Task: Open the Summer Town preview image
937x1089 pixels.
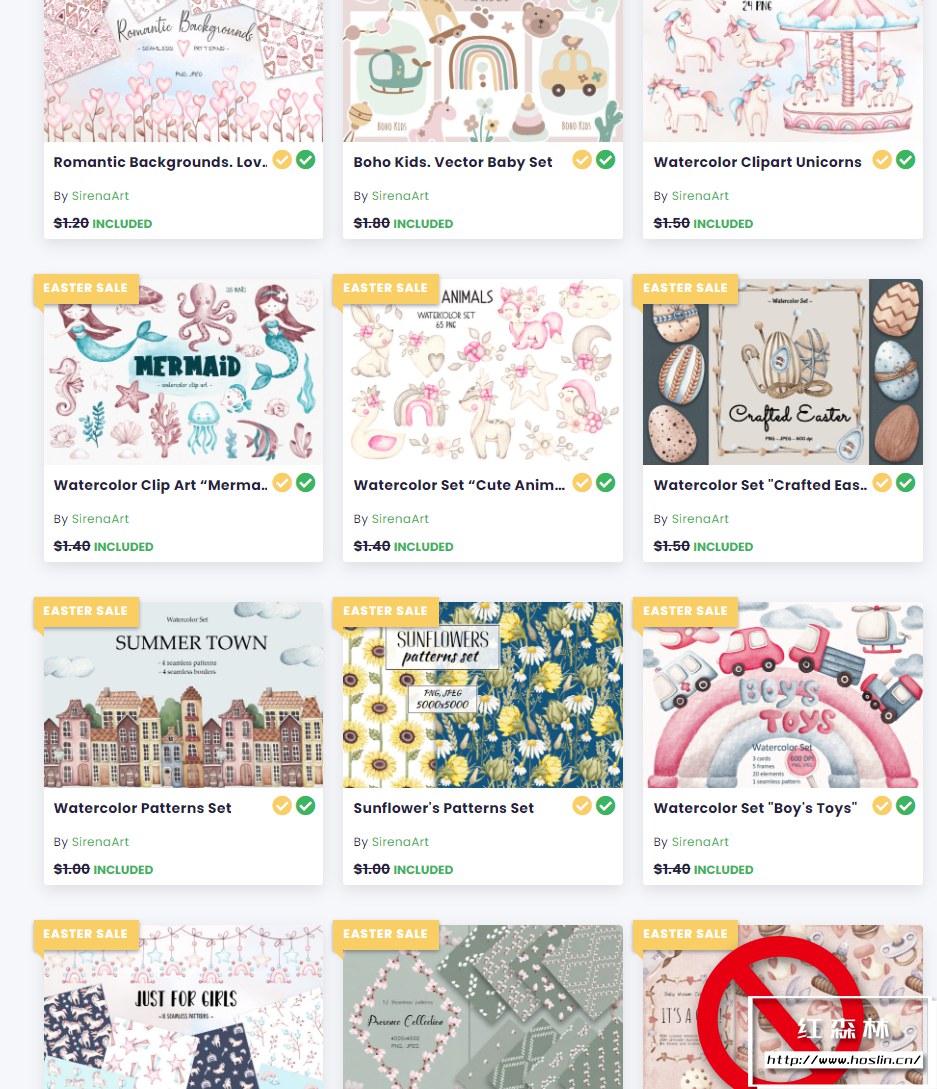Action: [x=183, y=695]
